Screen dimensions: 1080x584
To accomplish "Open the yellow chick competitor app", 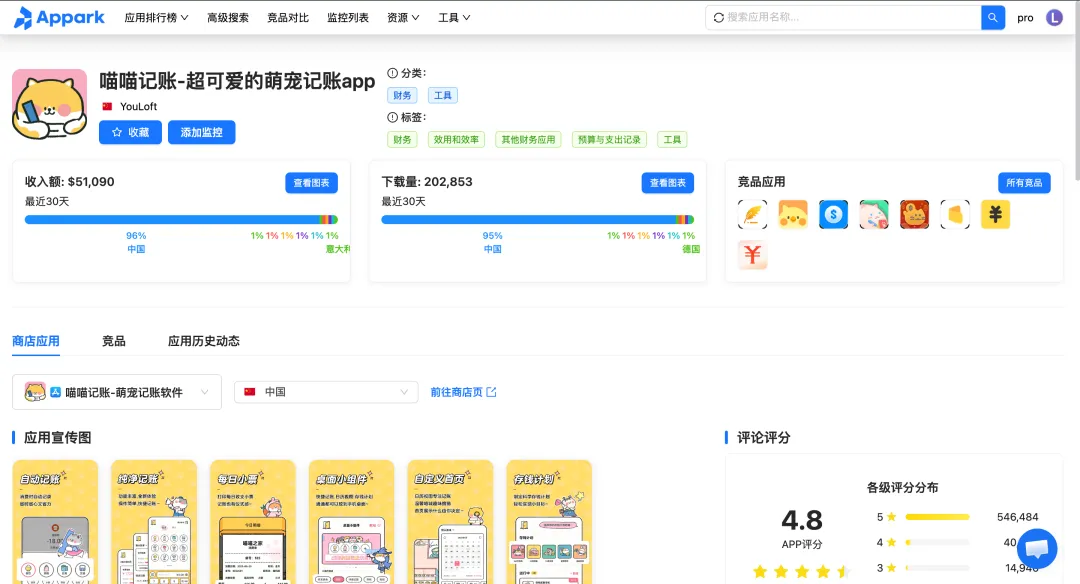I will click(793, 214).
